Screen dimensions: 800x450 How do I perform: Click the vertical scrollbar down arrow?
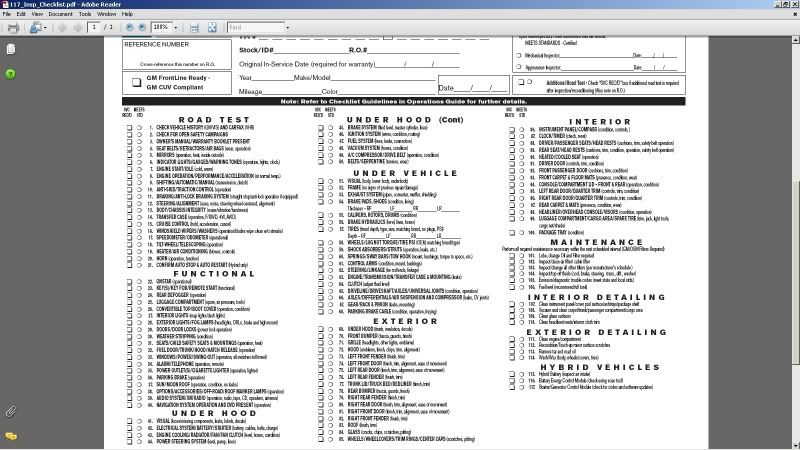point(795,445)
